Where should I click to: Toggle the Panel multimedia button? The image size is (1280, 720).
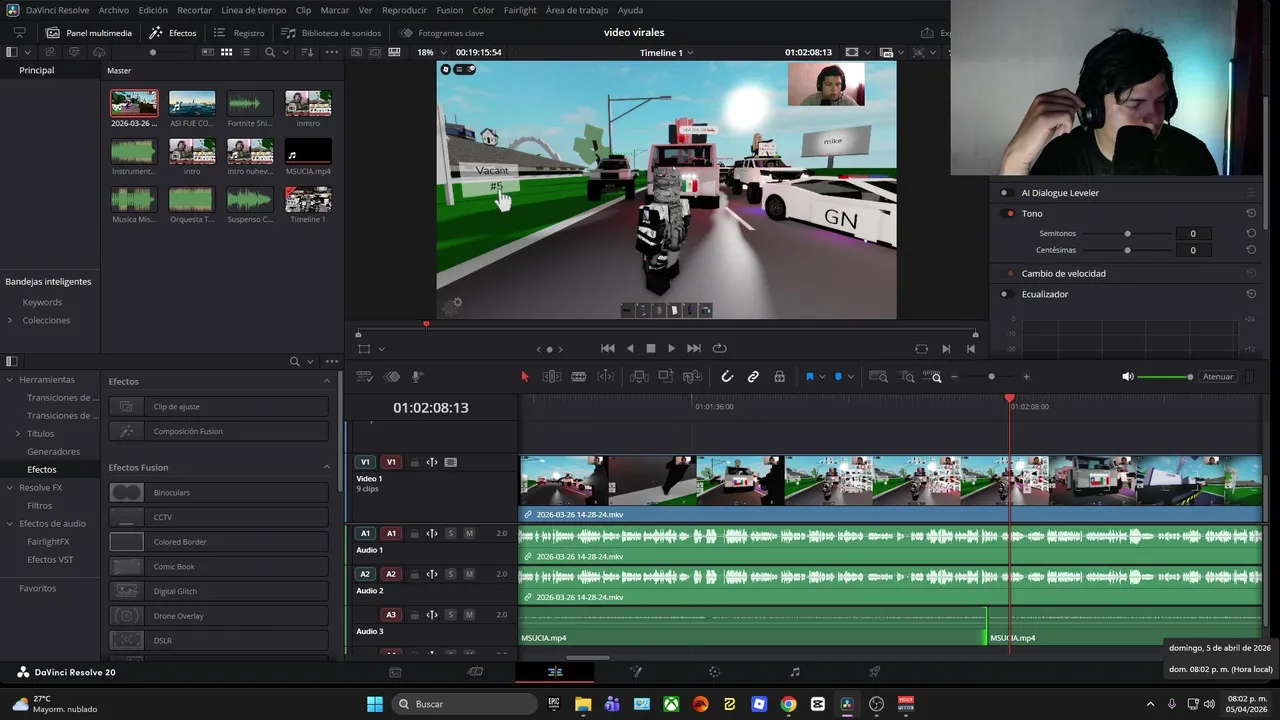click(x=88, y=33)
